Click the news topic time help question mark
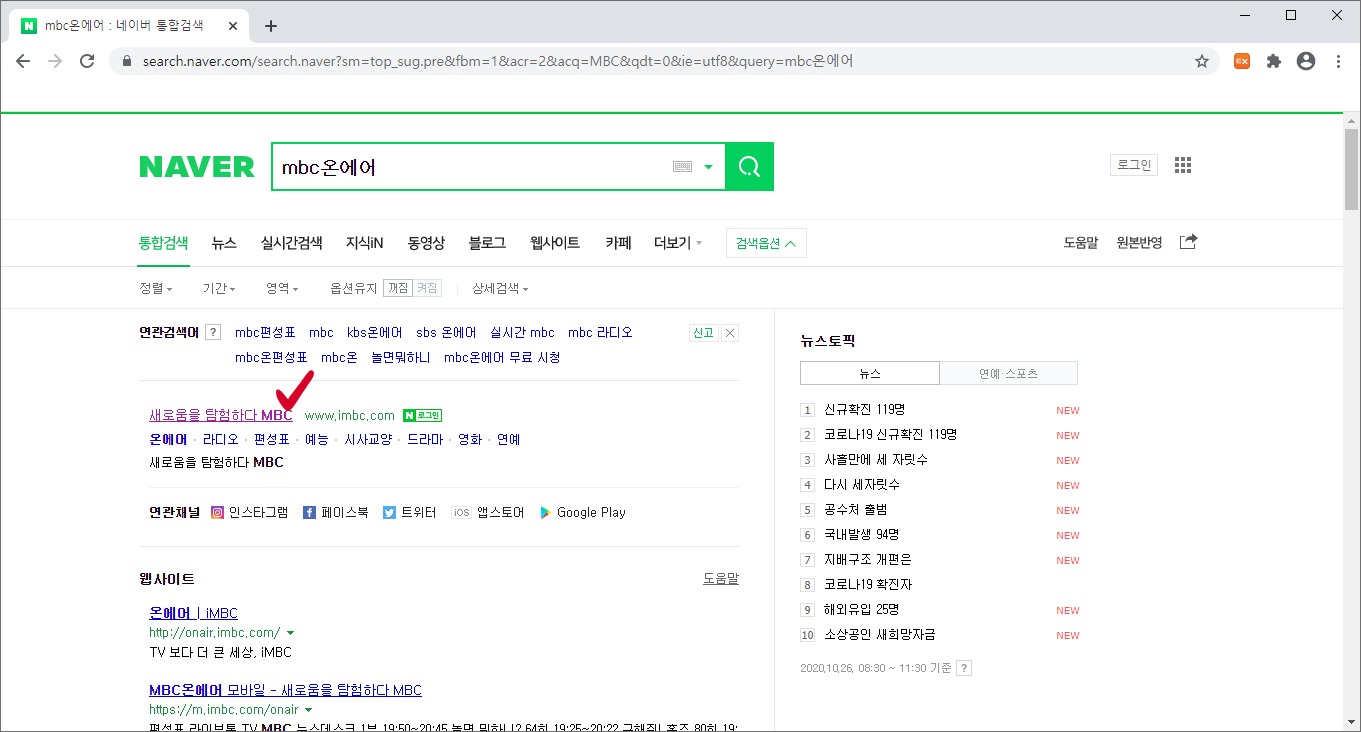1361x732 pixels. 964,668
